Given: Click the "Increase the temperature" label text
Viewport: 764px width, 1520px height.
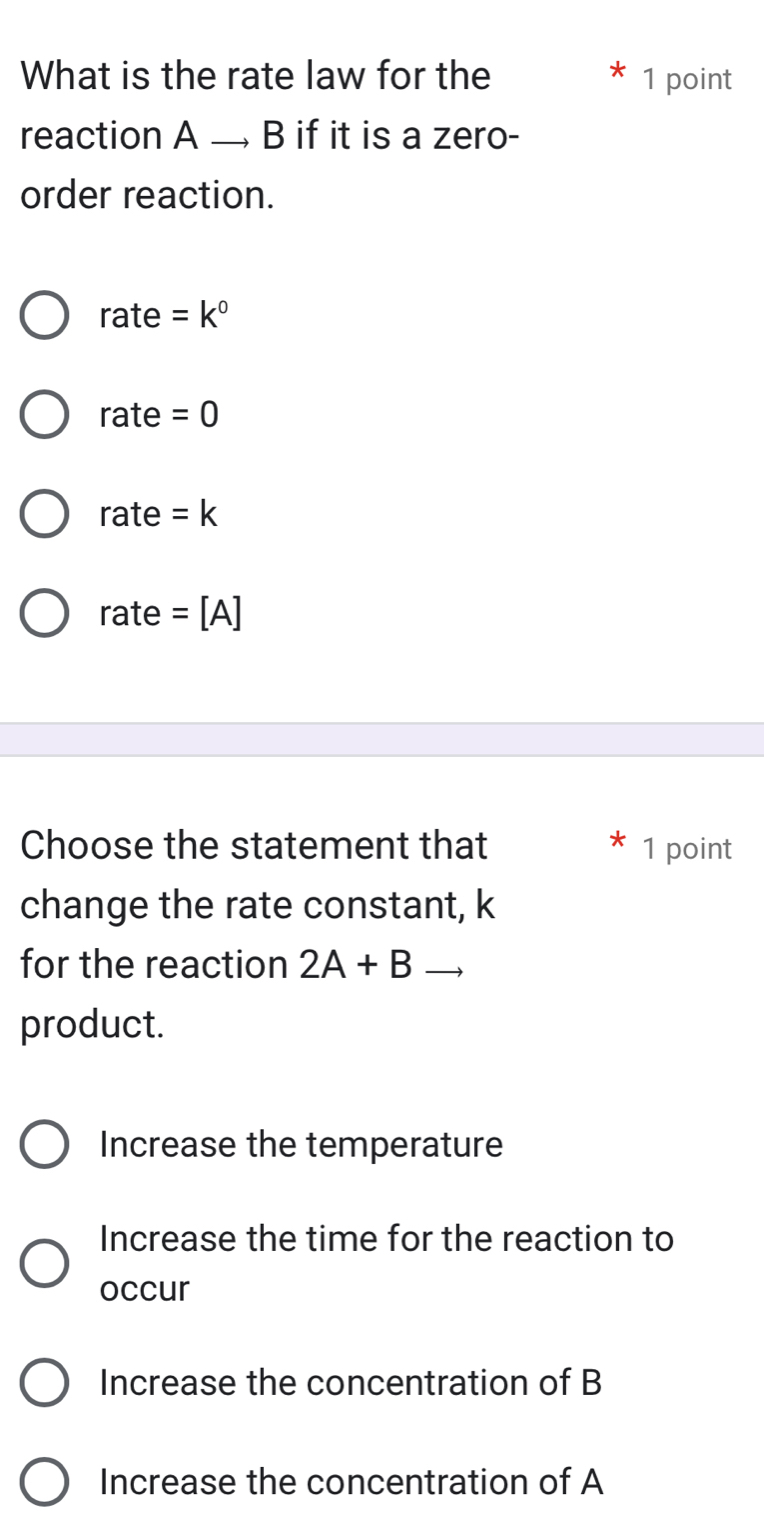Looking at the screenshot, I should coord(301,1146).
